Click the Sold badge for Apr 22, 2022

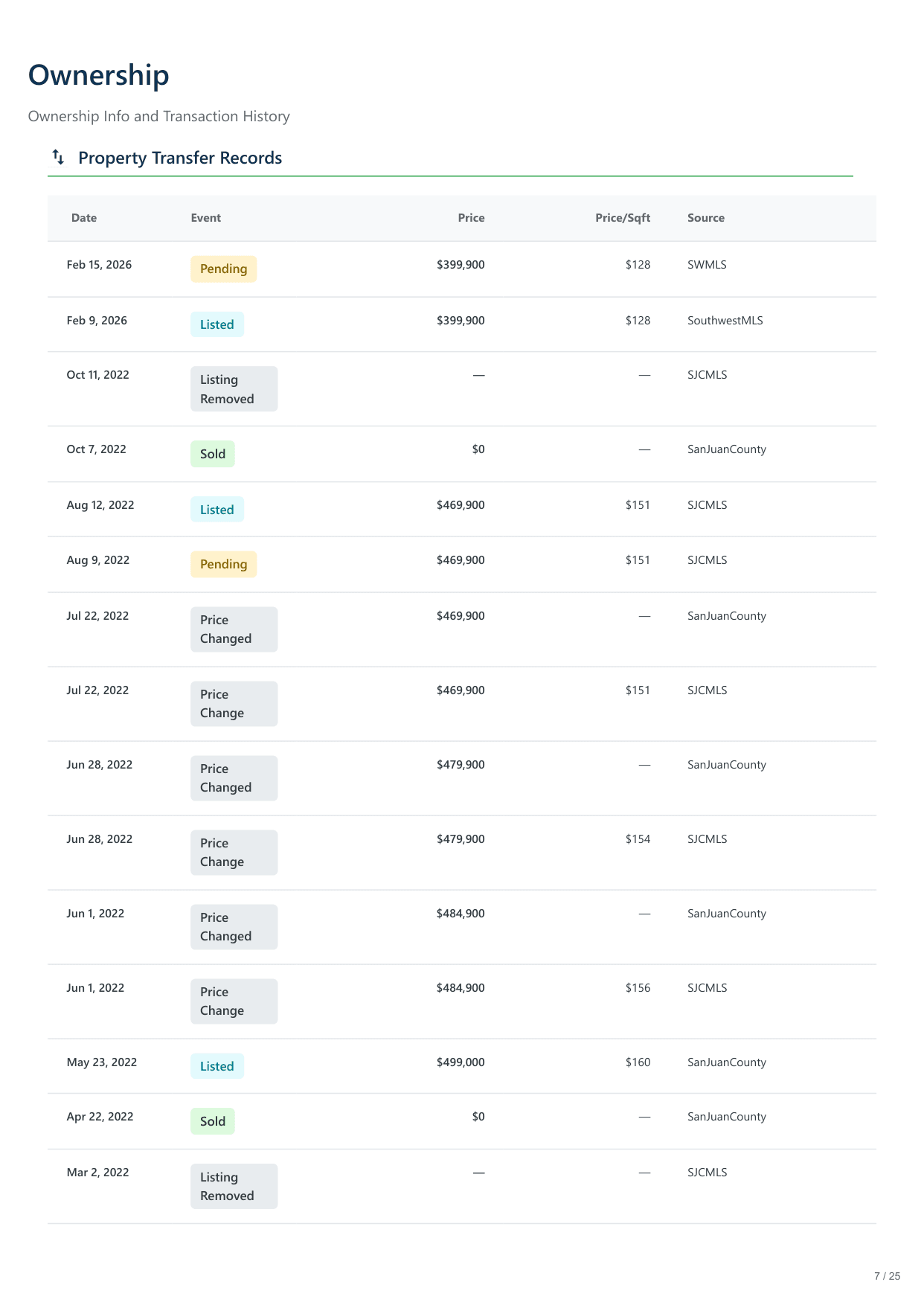coord(212,1121)
